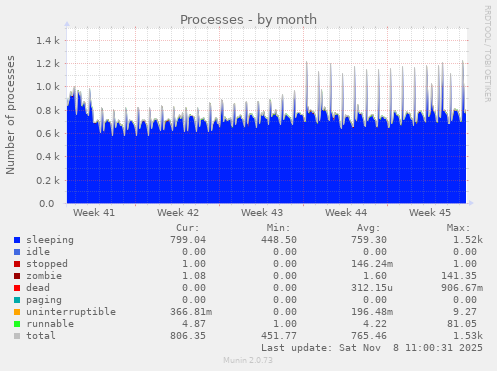Click the 'dead' legend label

38,288
